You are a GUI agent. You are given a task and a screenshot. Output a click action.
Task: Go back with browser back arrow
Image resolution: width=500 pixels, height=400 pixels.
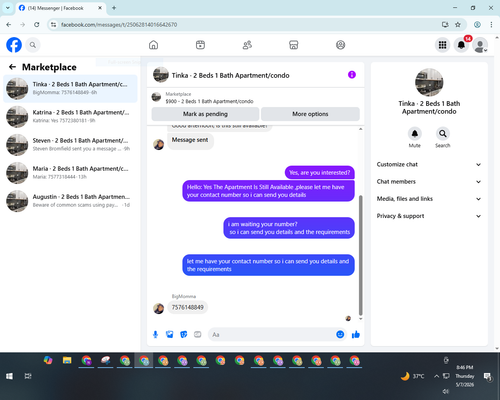pos(9,25)
